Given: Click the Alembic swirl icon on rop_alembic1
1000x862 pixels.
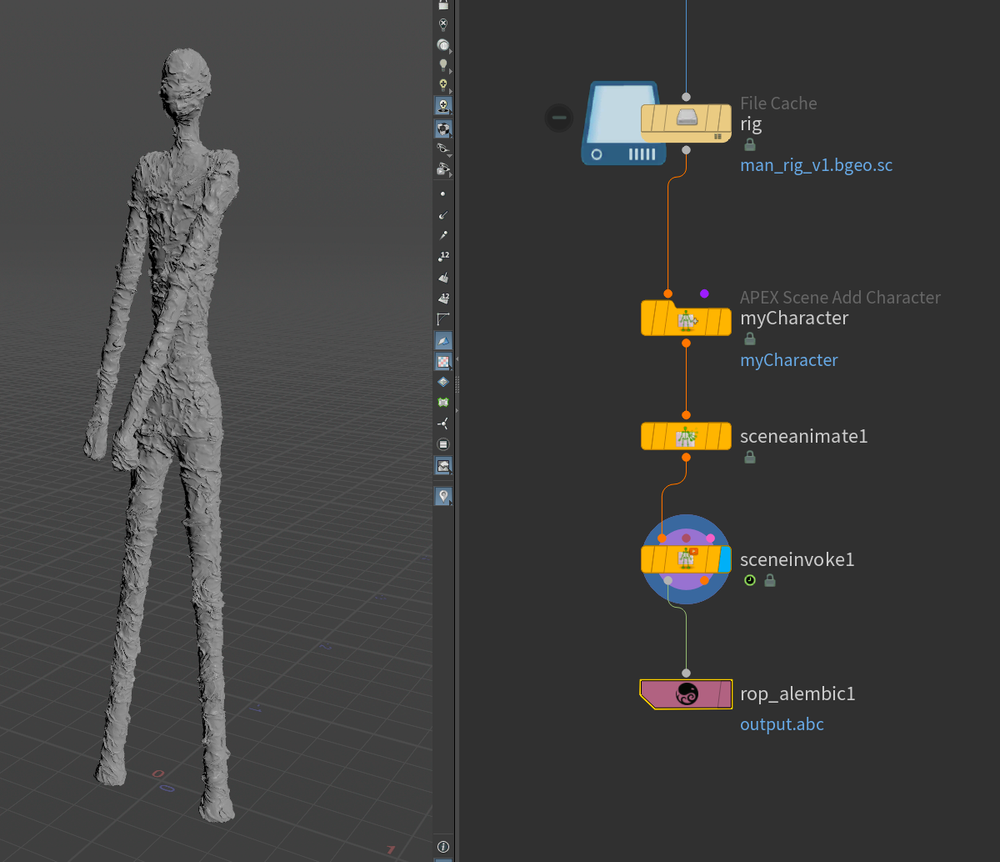Looking at the screenshot, I should [x=686, y=694].
